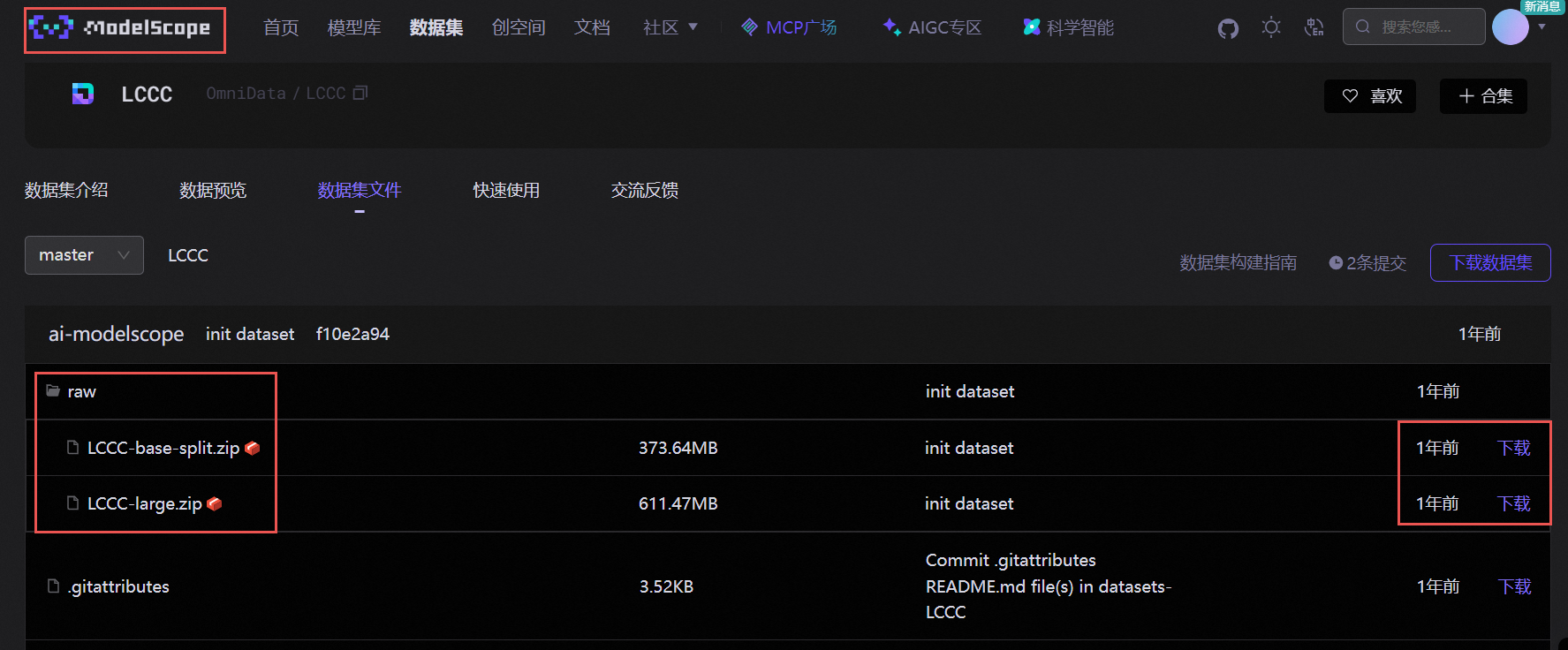Viewport: 1568px width, 650px height.
Task: Click the 科学智能 icon
Action: point(1032,27)
